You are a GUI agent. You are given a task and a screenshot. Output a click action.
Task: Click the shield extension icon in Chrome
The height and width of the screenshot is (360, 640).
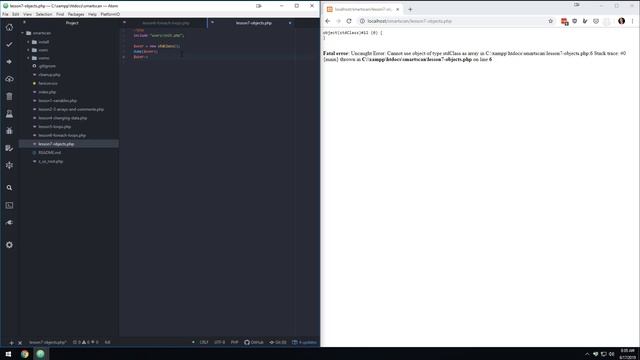click(575, 21)
